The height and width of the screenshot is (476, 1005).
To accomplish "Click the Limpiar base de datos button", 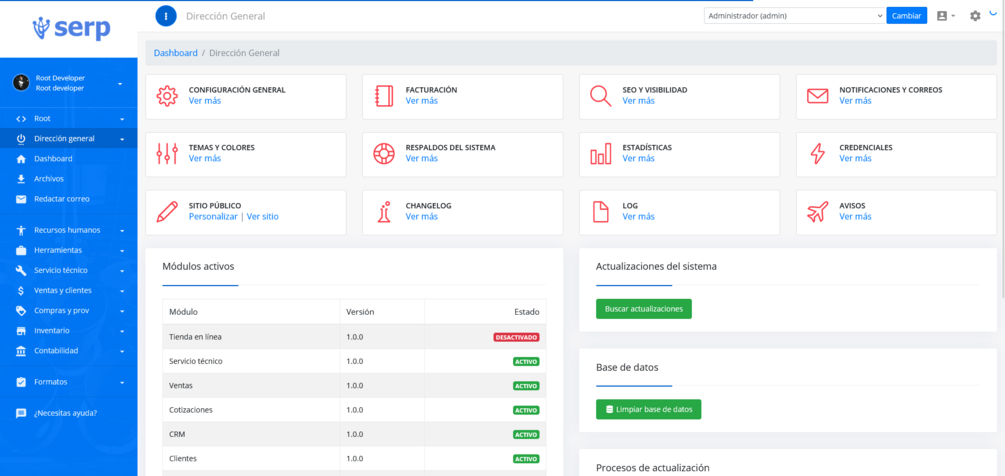I will (x=649, y=409).
